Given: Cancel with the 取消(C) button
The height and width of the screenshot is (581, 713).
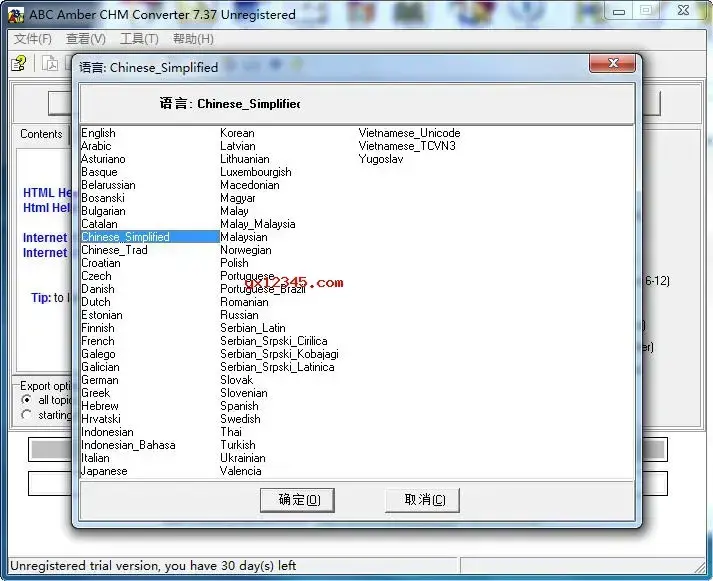Looking at the screenshot, I should click(x=422, y=500).
